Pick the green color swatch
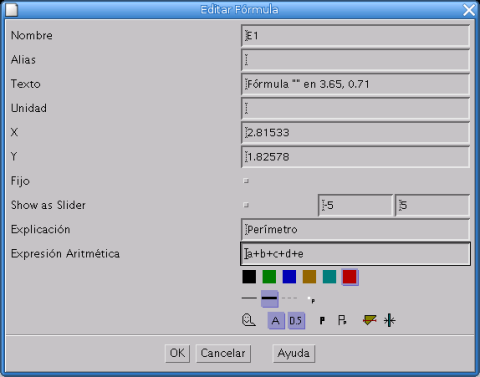 coord(269,277)
